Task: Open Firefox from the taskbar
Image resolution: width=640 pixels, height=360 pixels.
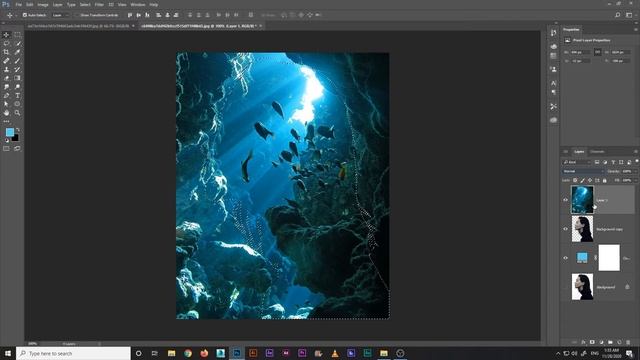Action: pos(204,353)
